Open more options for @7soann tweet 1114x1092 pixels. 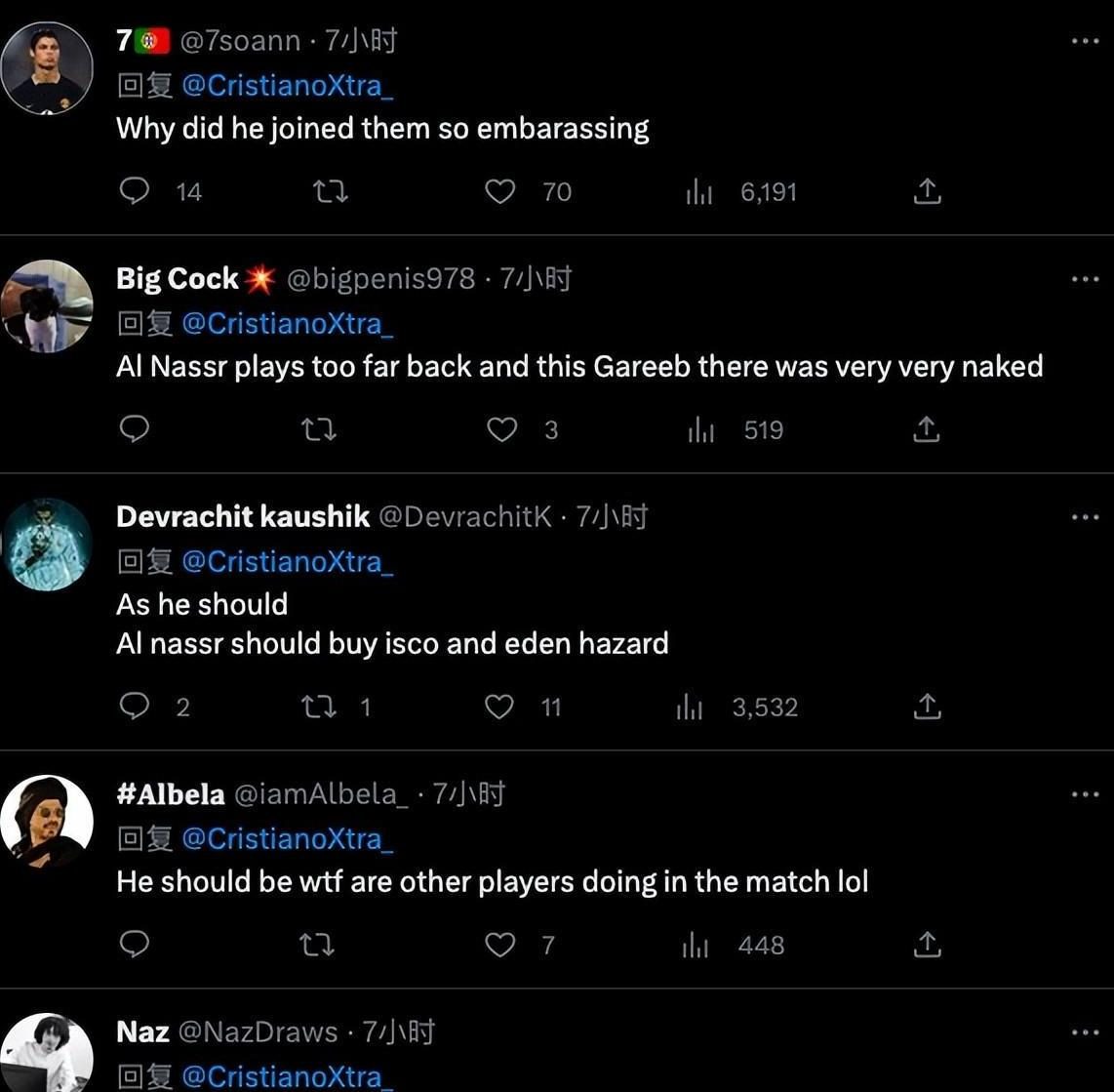pyautogui.click(x=1085, y=41)
